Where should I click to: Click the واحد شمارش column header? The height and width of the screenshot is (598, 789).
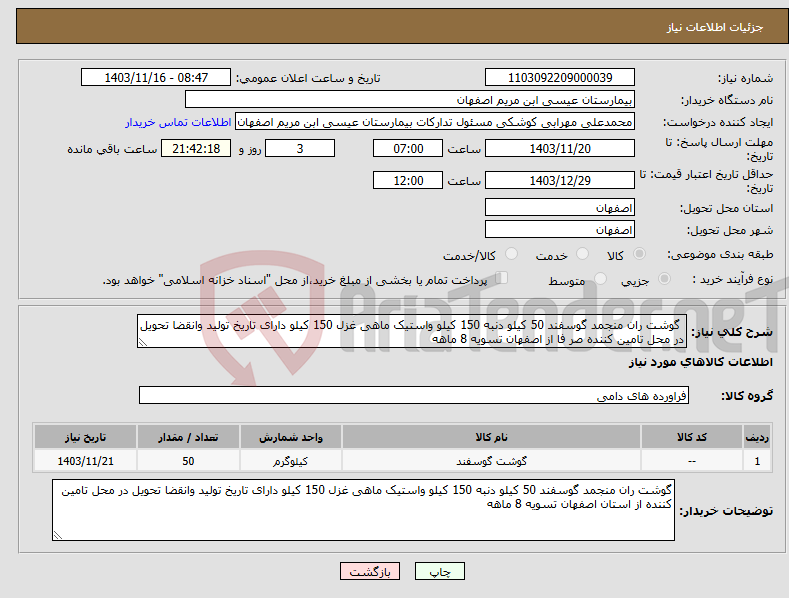coord(291,437)
